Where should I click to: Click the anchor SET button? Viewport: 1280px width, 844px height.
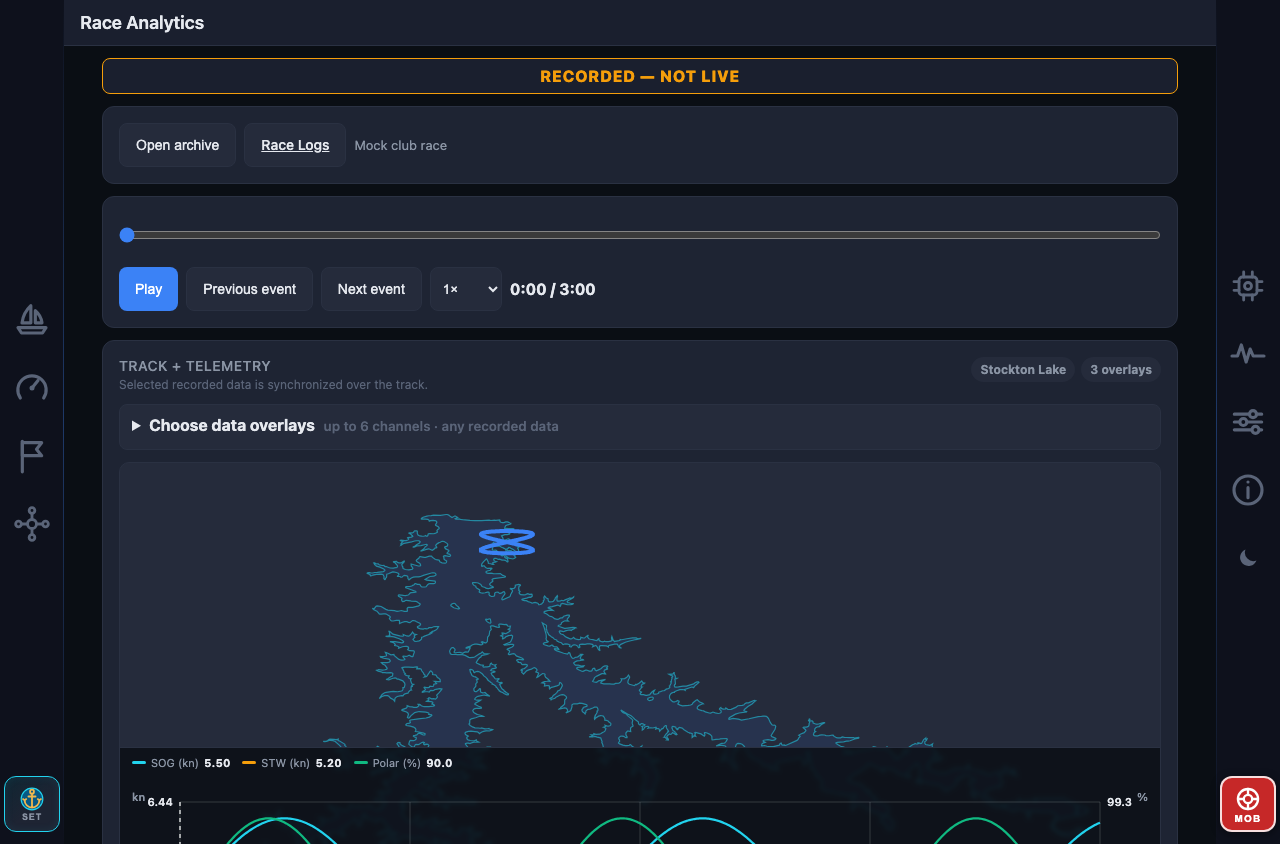(32, 804)
